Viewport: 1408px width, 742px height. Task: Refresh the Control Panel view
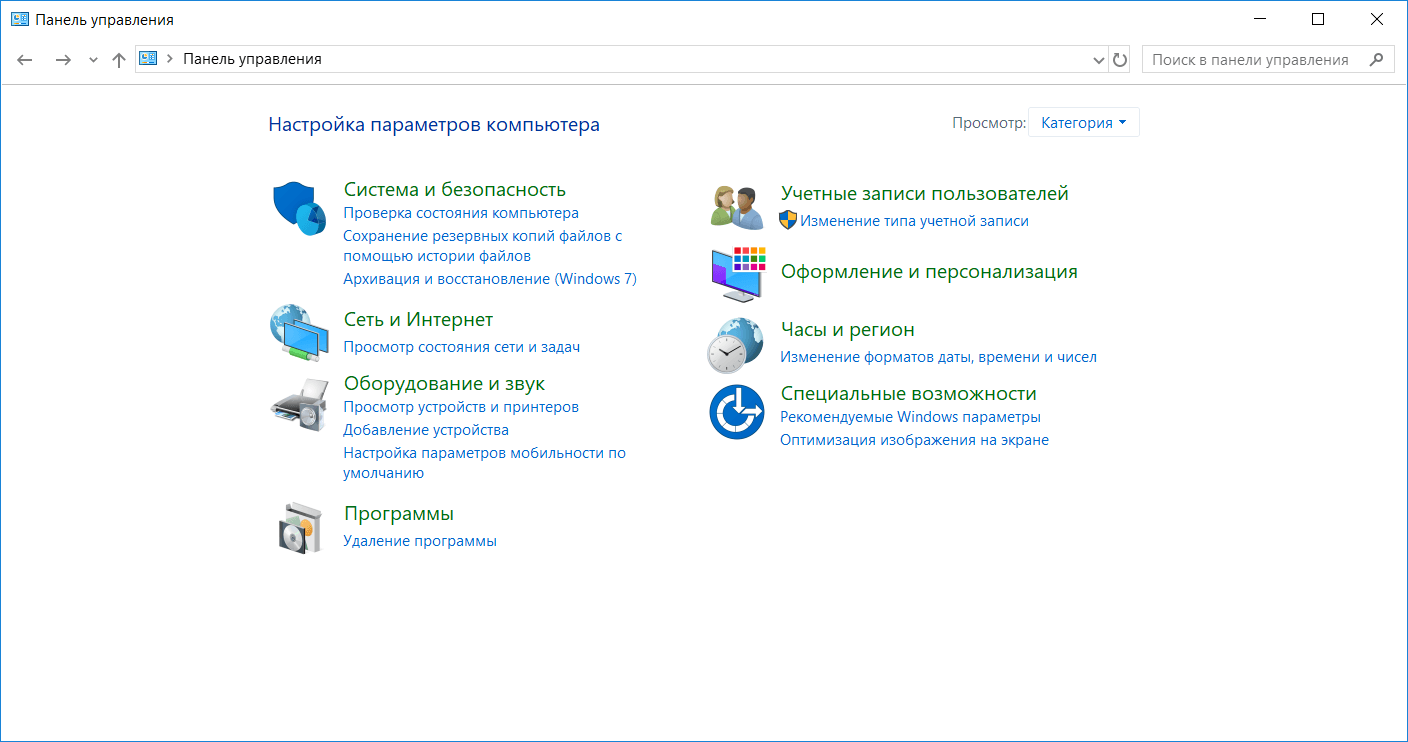coord(1120,60)
